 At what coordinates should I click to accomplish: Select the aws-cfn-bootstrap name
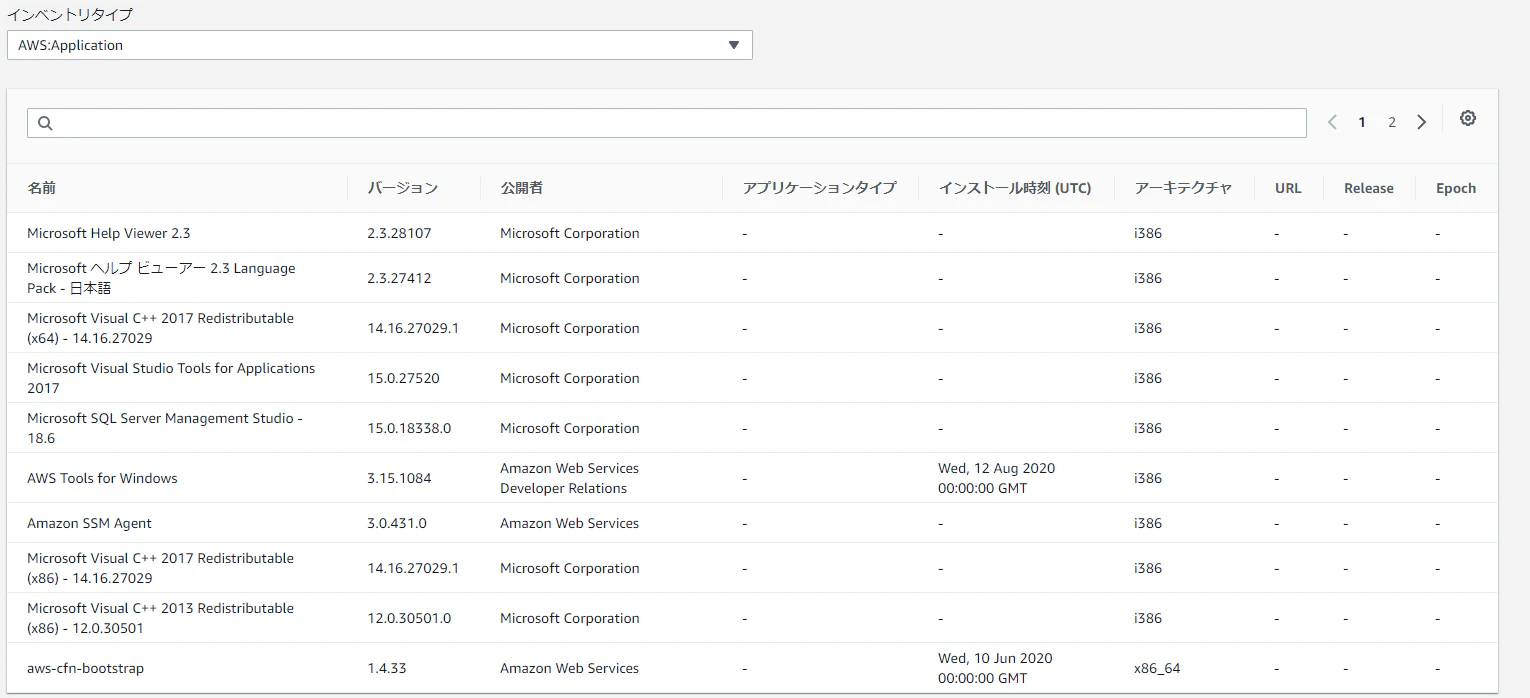85,668
